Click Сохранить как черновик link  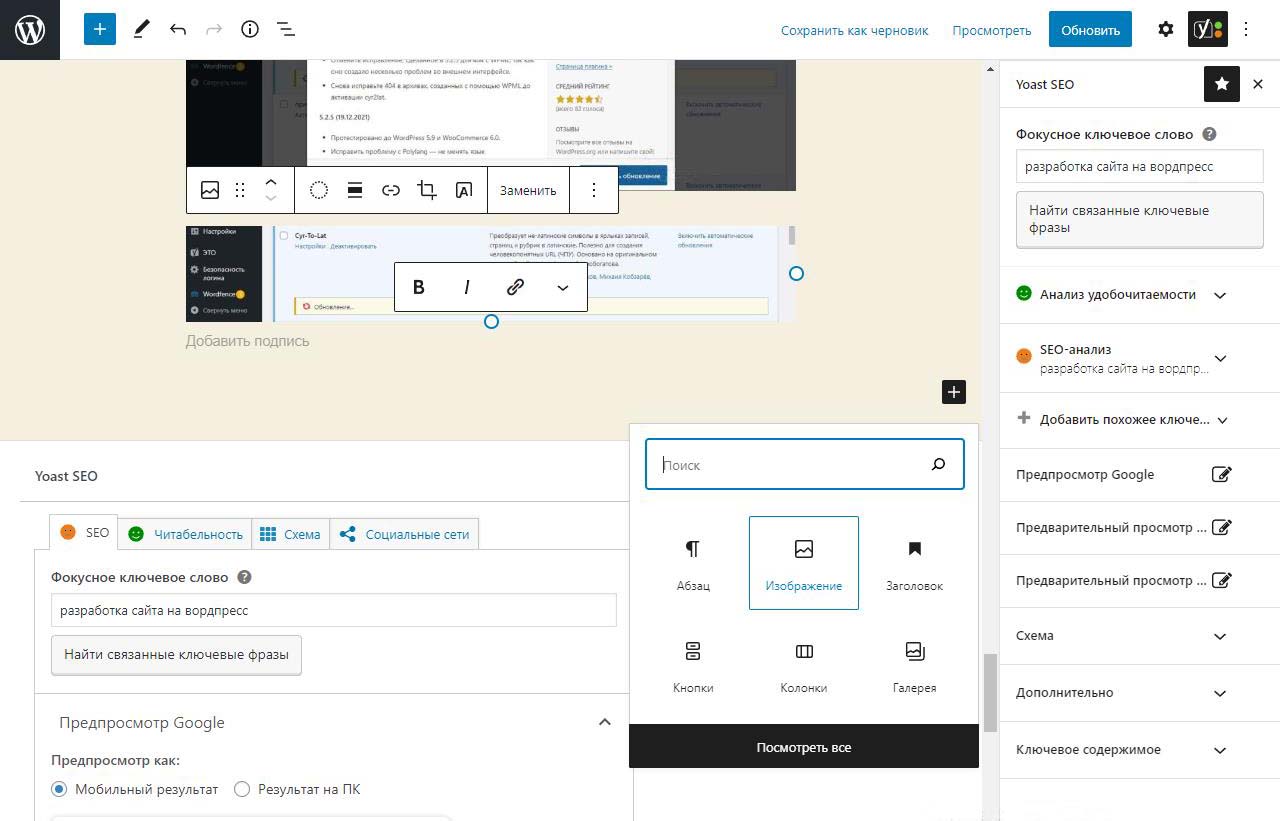click(854, 30)
